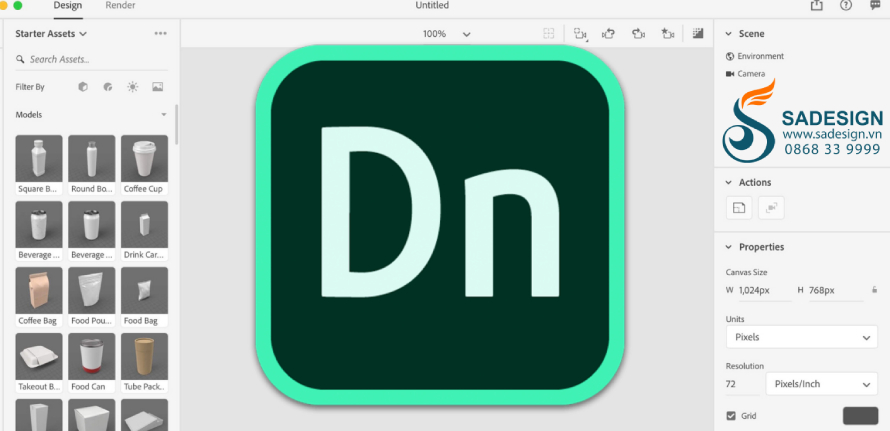
Task: Filter assets by models cube icon
Action: pyautogui.click(x=83, y=87)
